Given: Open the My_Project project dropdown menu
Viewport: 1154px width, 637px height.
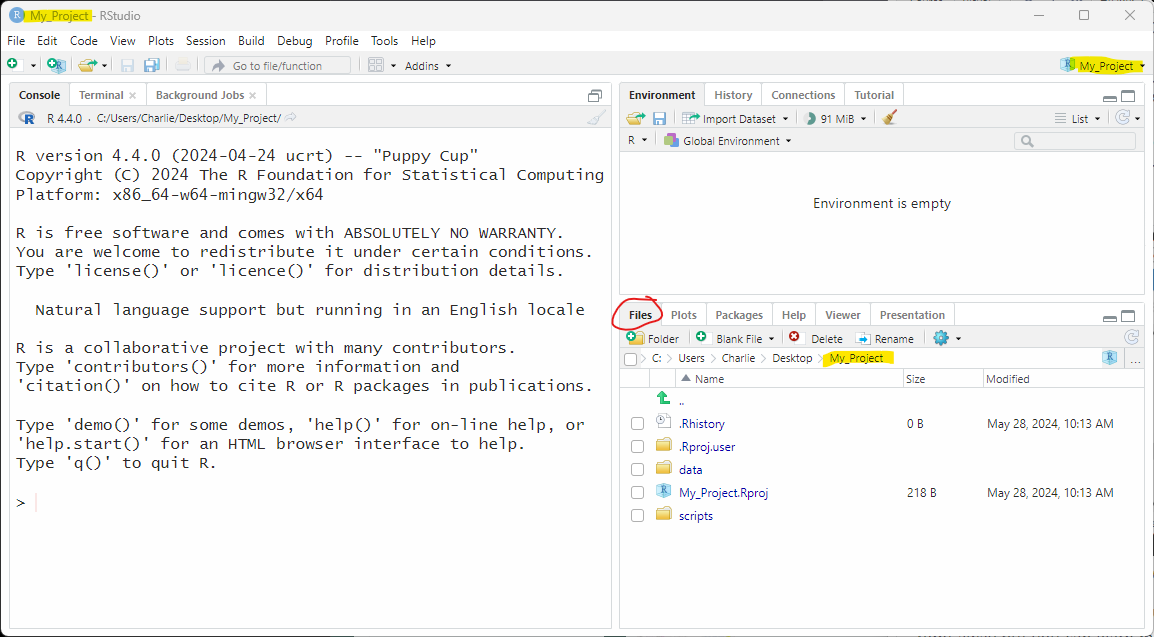Looking at the screenshot, I should tap(1104, 66).
